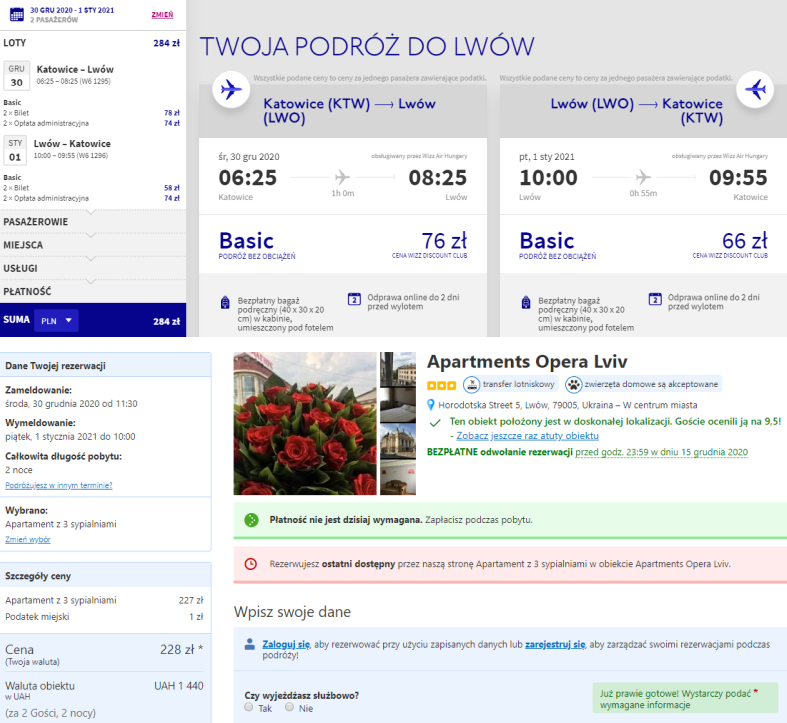Screen dimensions: 787x723
Task: Select 'Tak' for business travel
Action: point(251,706)
